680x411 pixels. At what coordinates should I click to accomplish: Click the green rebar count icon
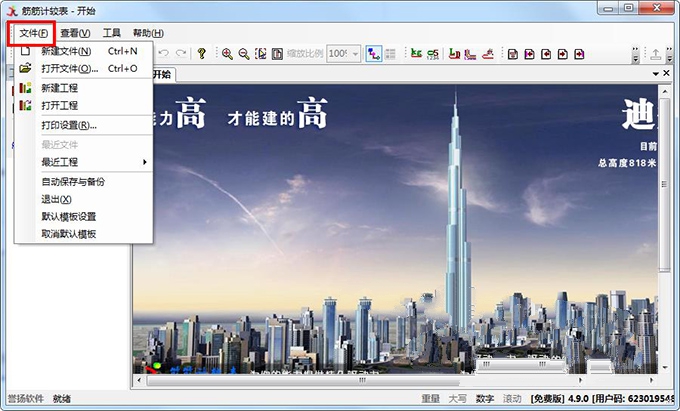coord(433,54)
